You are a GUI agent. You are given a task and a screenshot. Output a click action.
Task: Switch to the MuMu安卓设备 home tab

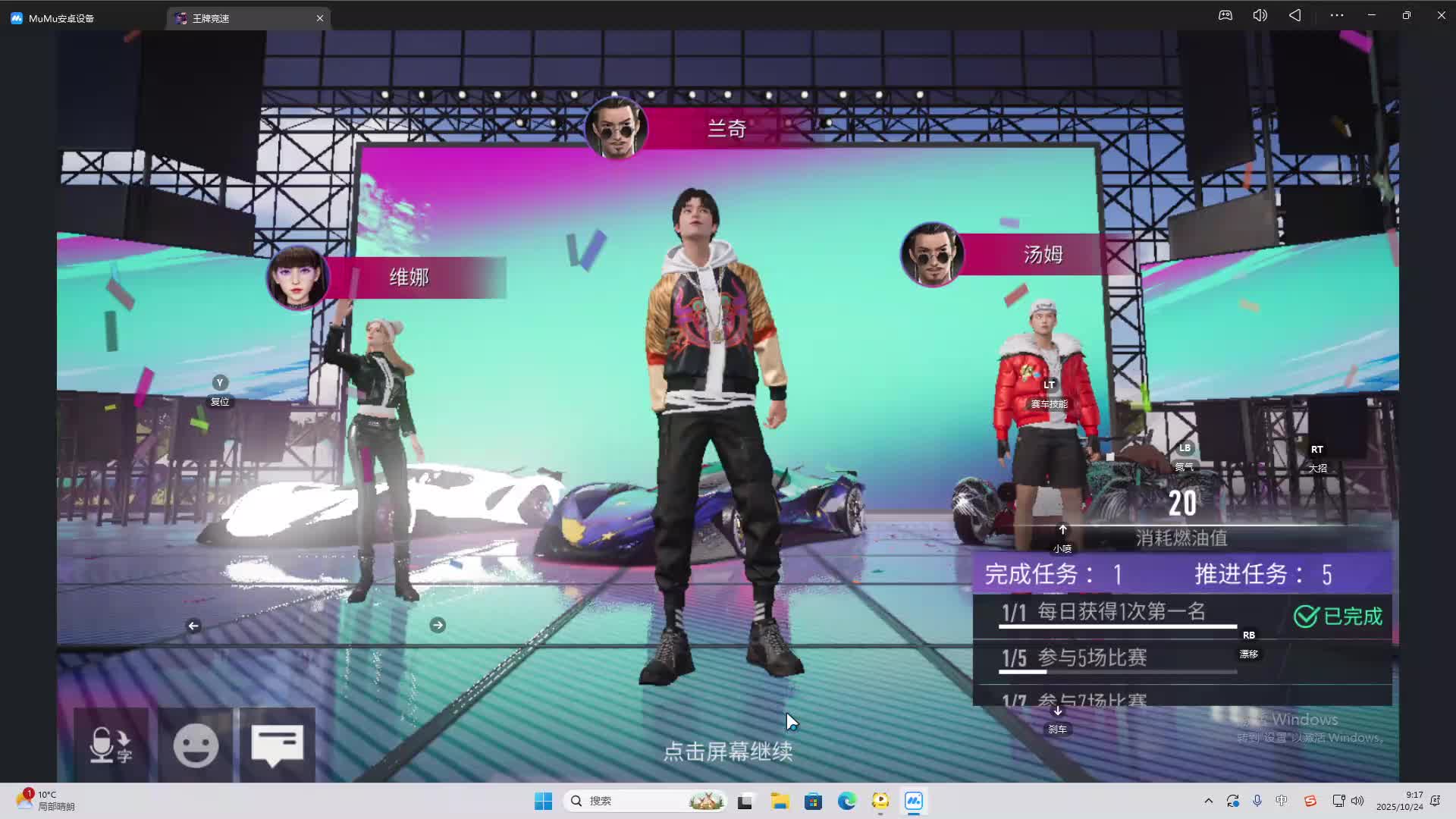coord(61,18)
